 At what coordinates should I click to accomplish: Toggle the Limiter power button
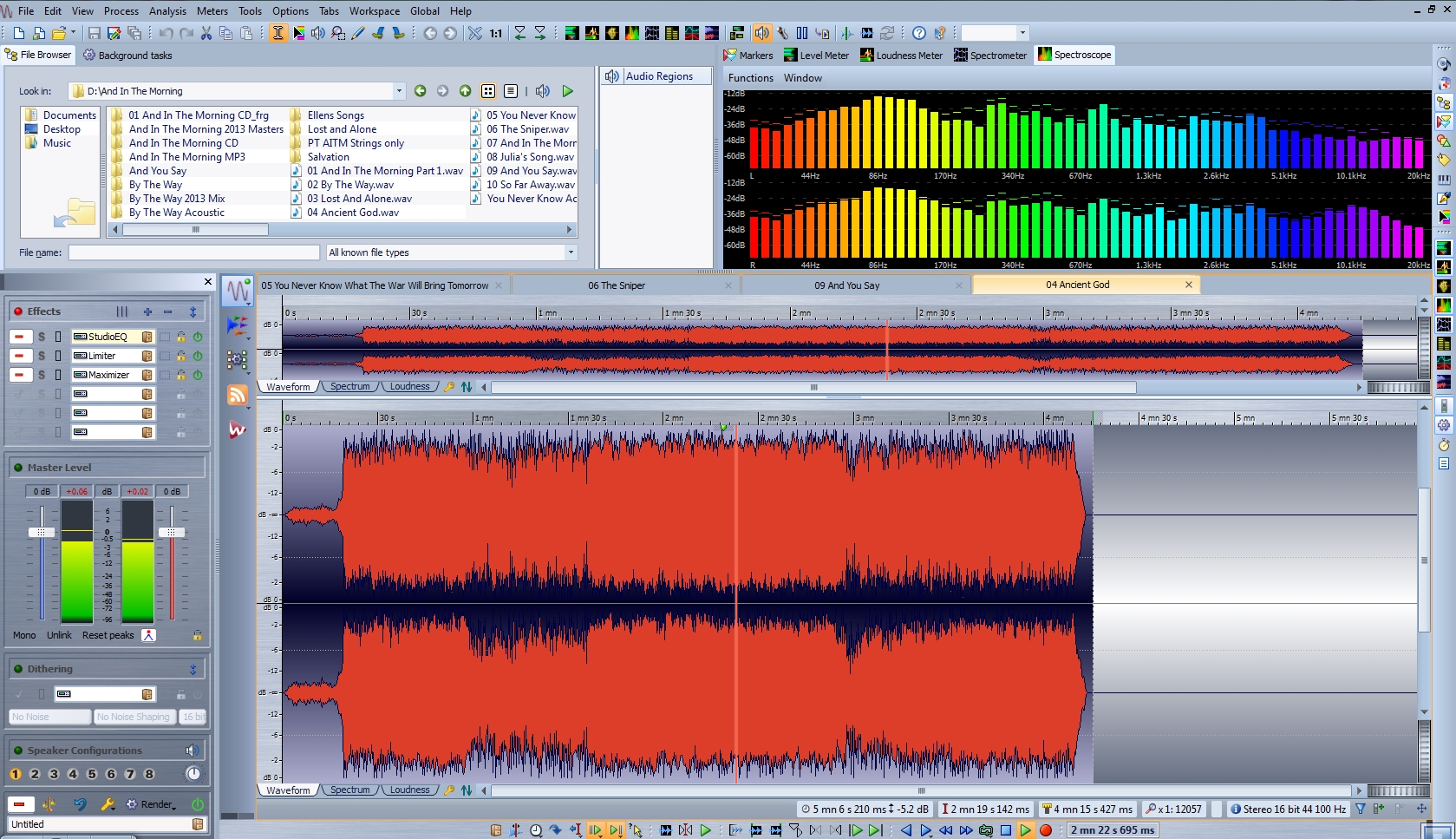click(x=198, y=356)
